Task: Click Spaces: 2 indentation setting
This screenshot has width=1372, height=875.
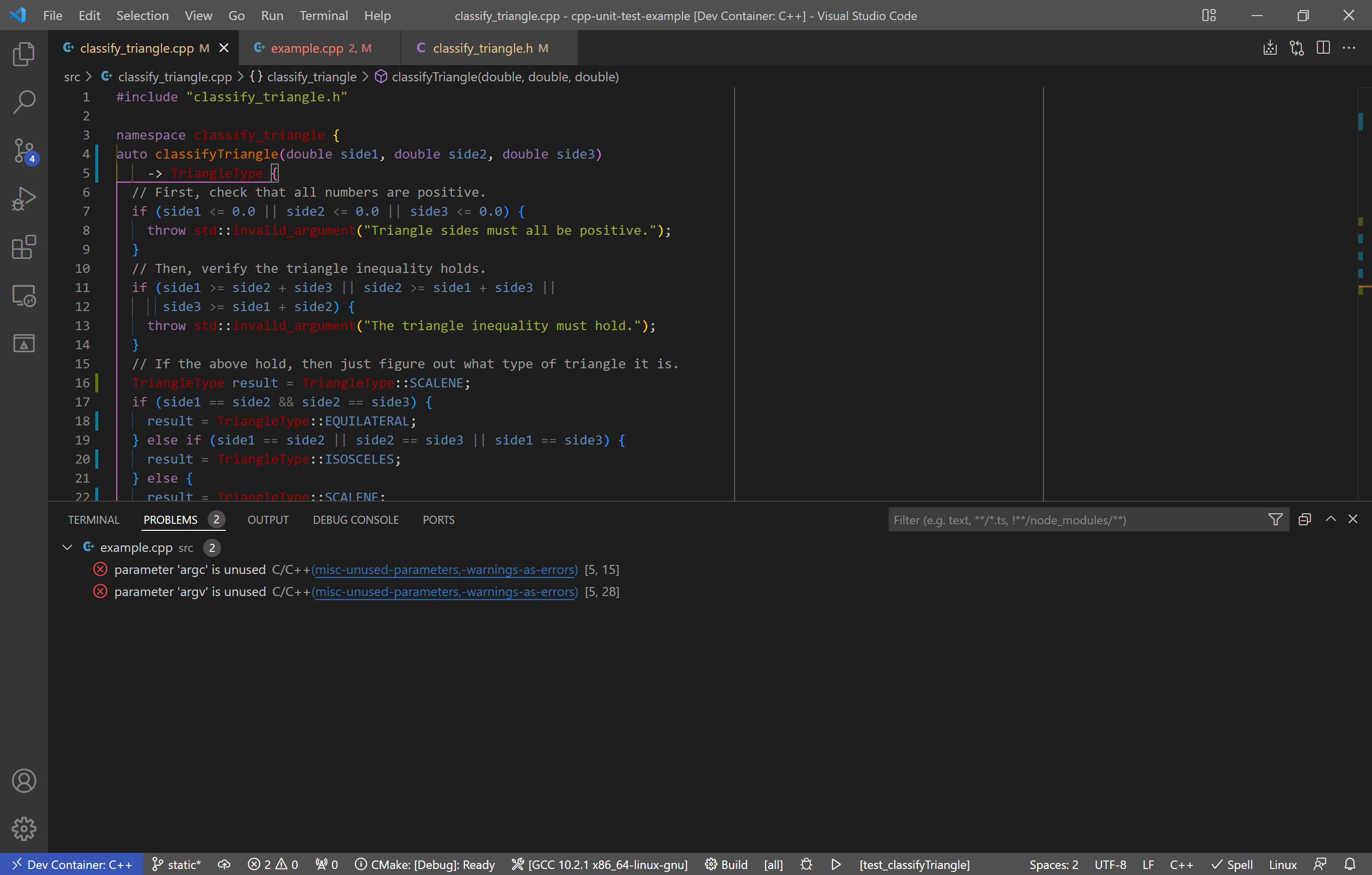Action: point(1054,864)
